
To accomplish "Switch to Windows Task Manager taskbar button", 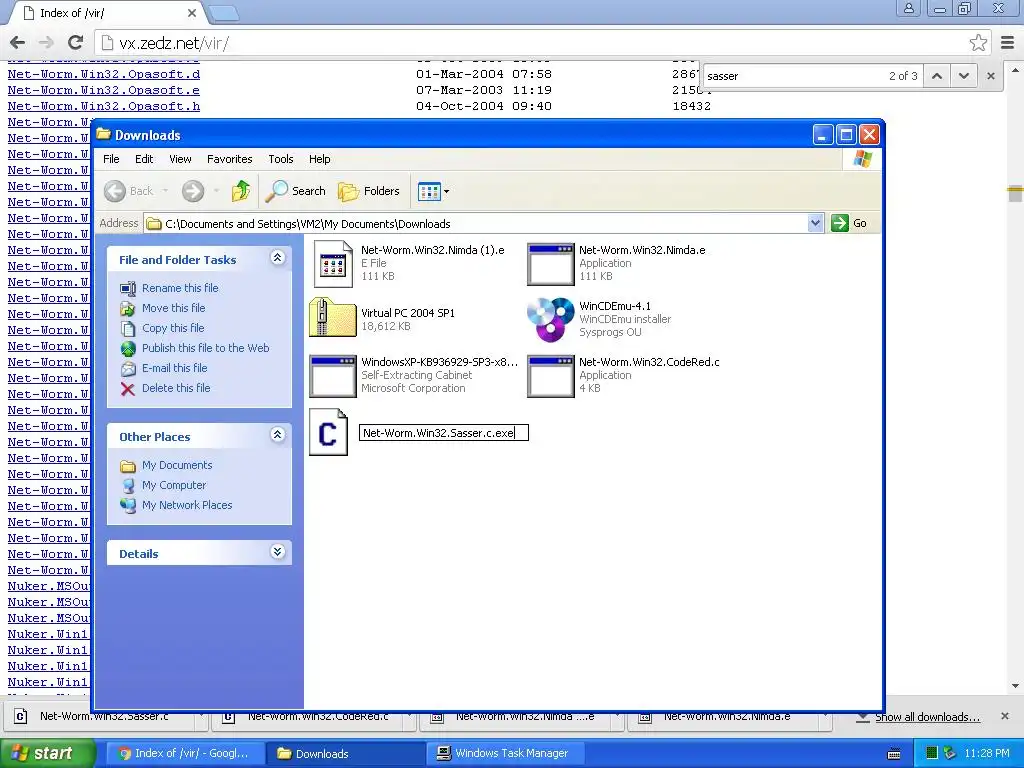I will (x=504, y=753).
